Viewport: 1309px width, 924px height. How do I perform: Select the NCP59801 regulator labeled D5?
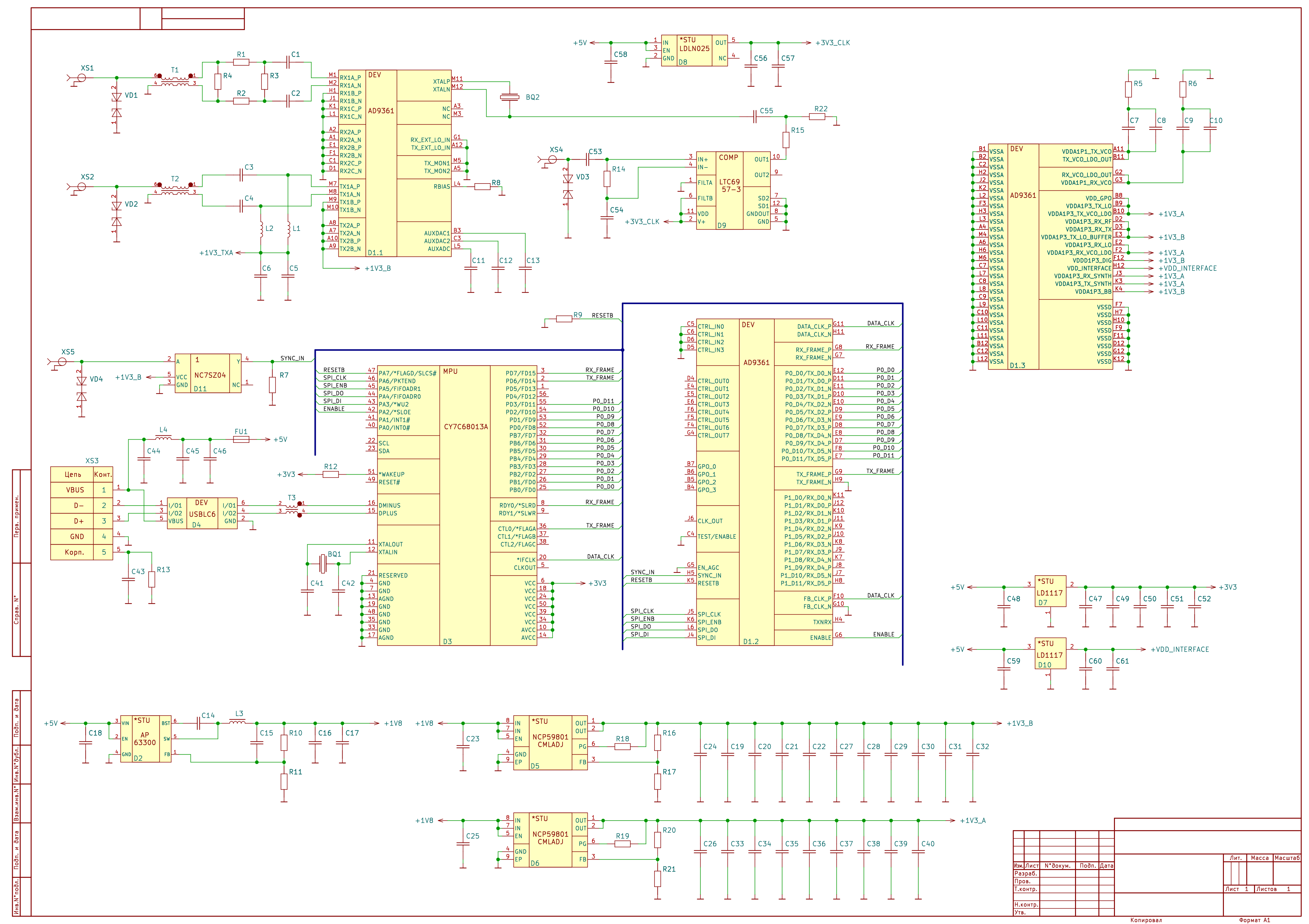[x=550, y=743]
